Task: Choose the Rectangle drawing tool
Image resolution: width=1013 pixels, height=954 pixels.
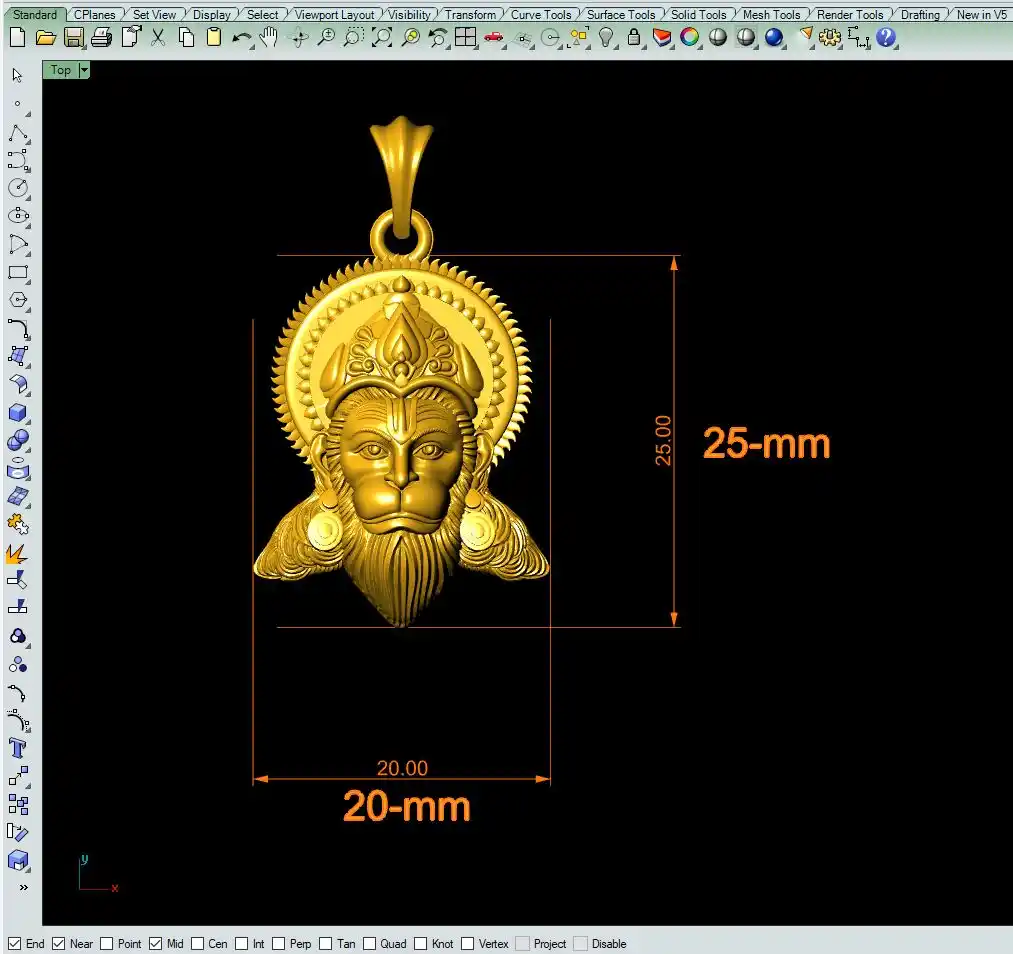Action: pyautogui.click(x=17, y=272)
